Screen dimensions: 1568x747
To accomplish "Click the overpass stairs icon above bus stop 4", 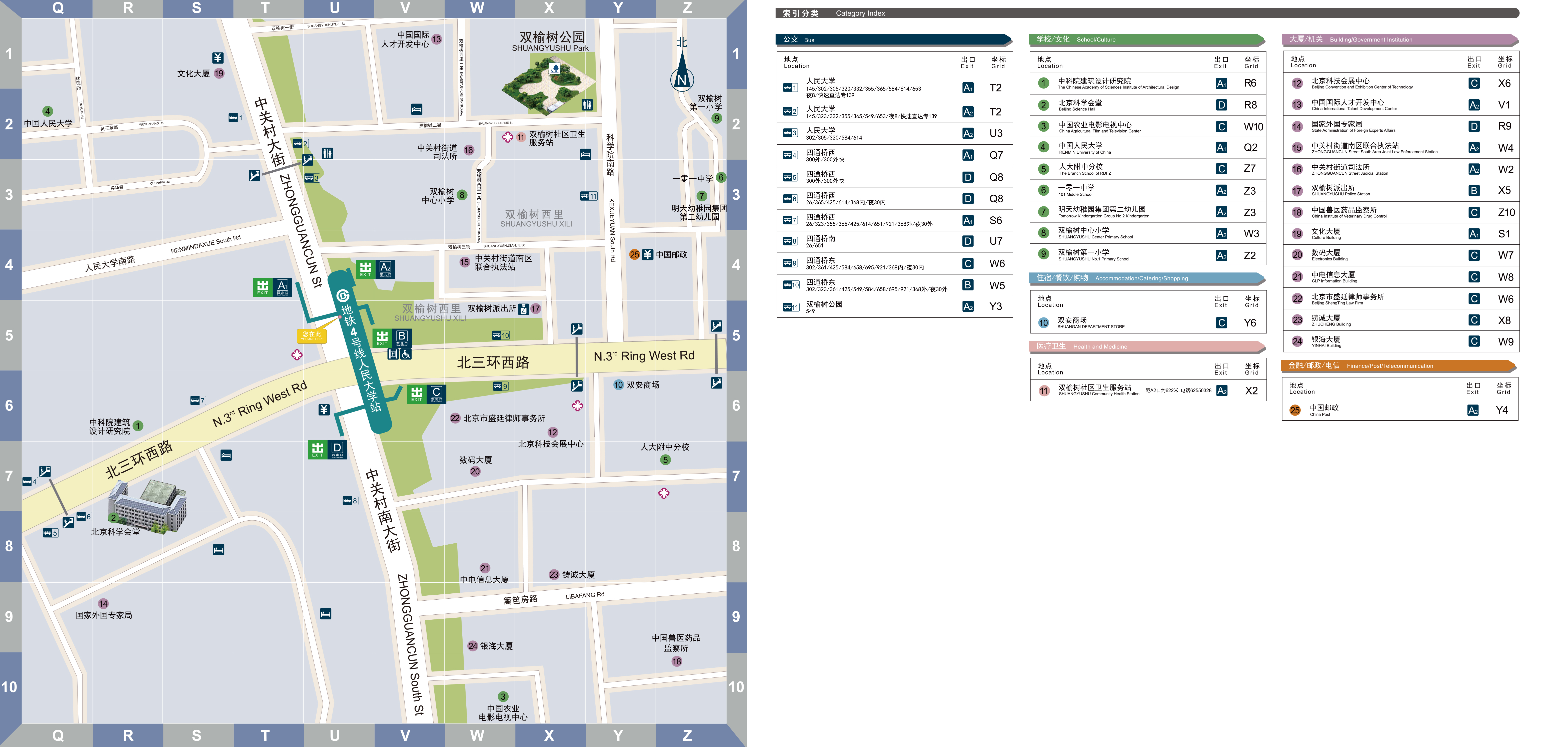I will pyautogui.click(x=45, y=471).
